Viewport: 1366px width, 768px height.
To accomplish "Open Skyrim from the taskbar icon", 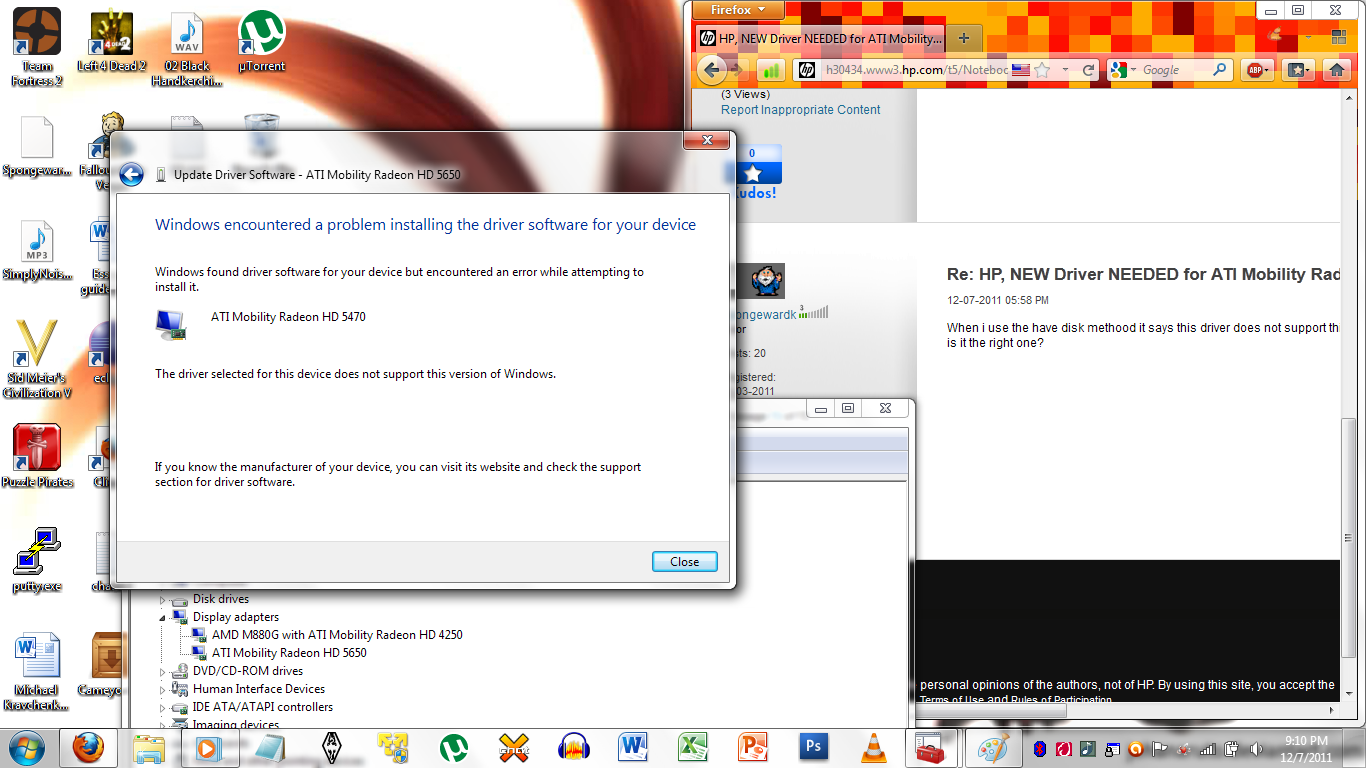I will click(332, 748).
